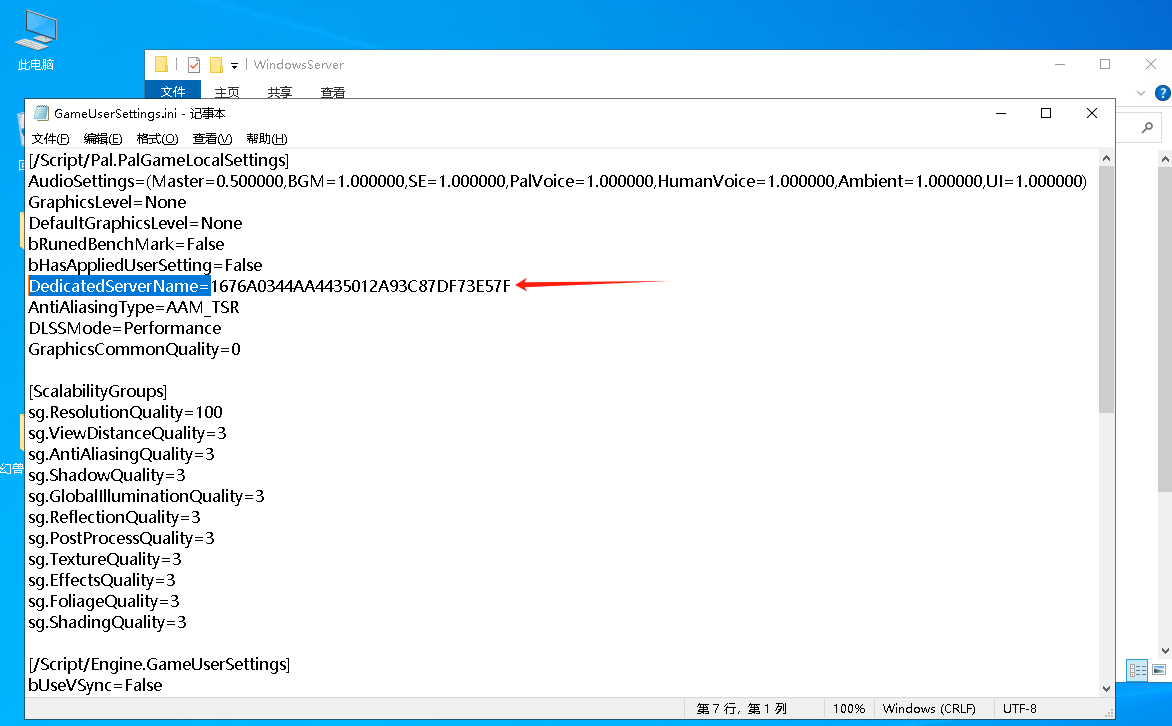This screenshot has height=726, width=1172.
Task: Click the Notepad scrollbar down arrow
Action: (x=1106, y=687)
